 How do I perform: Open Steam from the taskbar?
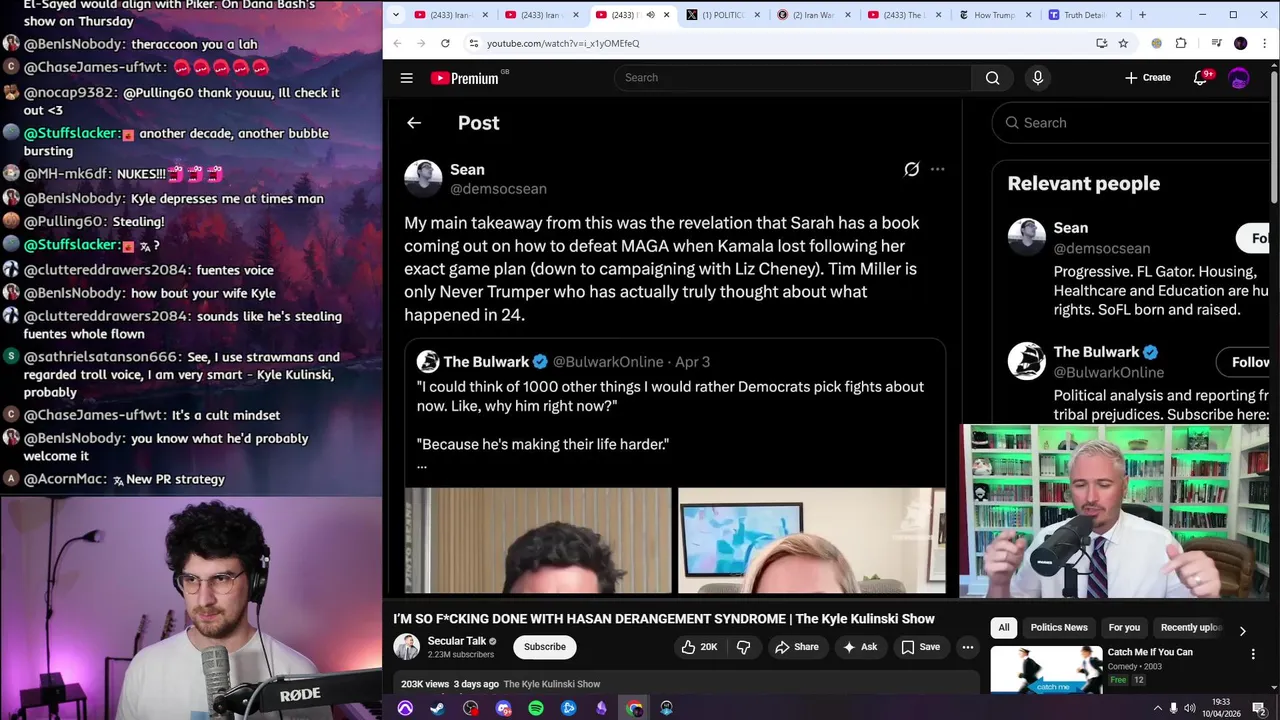point(437,708)
